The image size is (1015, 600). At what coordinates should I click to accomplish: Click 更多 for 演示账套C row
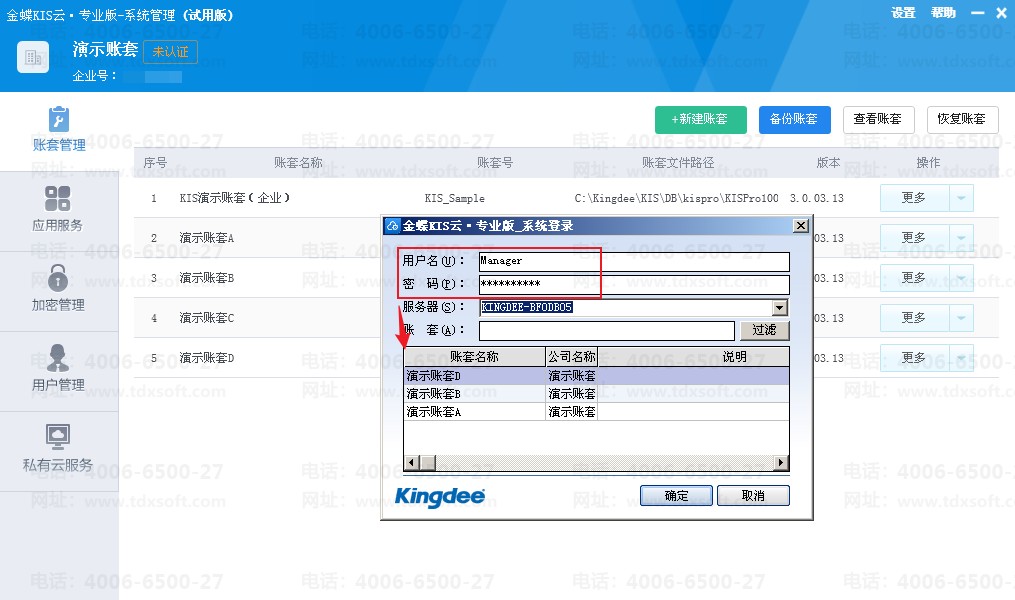click(x=914, y=318)
